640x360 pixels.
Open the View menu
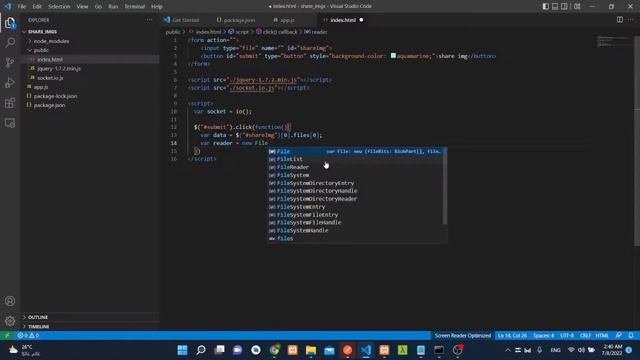click(82, 7)
